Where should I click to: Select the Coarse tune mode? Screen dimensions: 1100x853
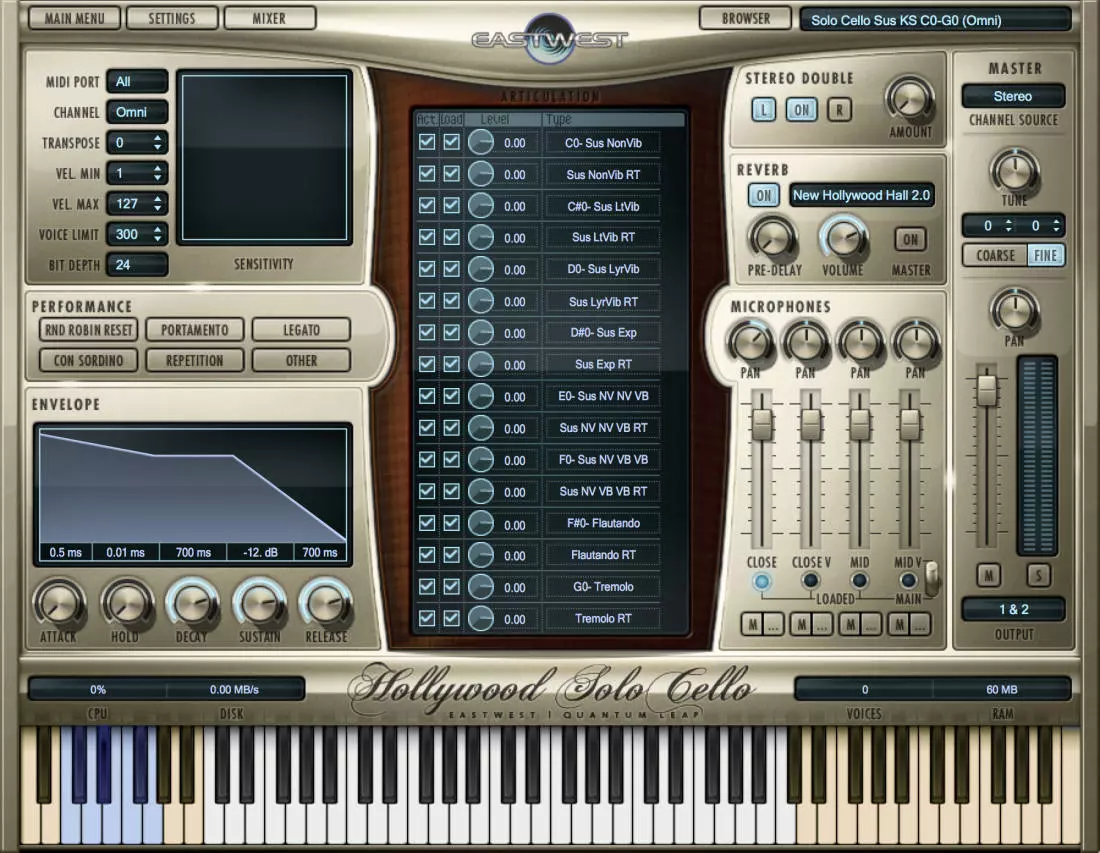(x=995, y=255)
